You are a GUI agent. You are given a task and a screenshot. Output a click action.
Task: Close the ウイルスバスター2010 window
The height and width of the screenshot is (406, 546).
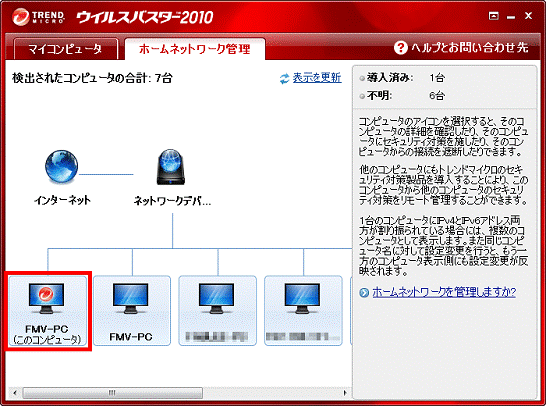tap(528, 16)
